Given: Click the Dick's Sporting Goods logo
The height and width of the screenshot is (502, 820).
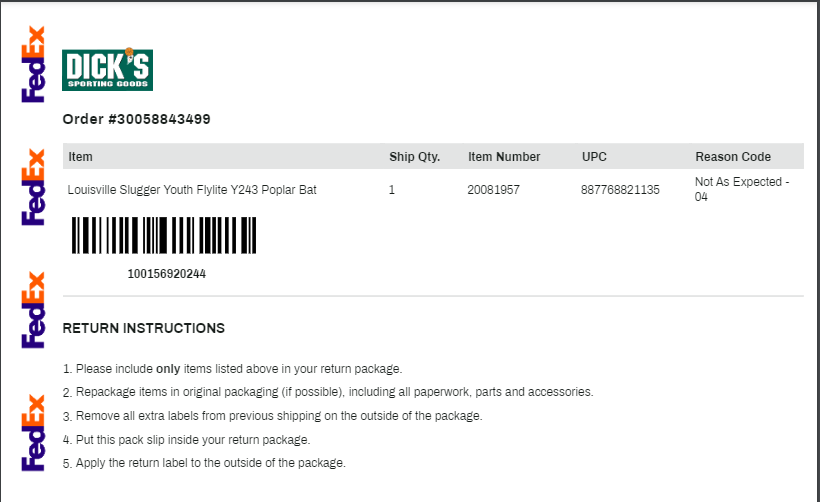Looking at the screenshot, I should [107, 70].
